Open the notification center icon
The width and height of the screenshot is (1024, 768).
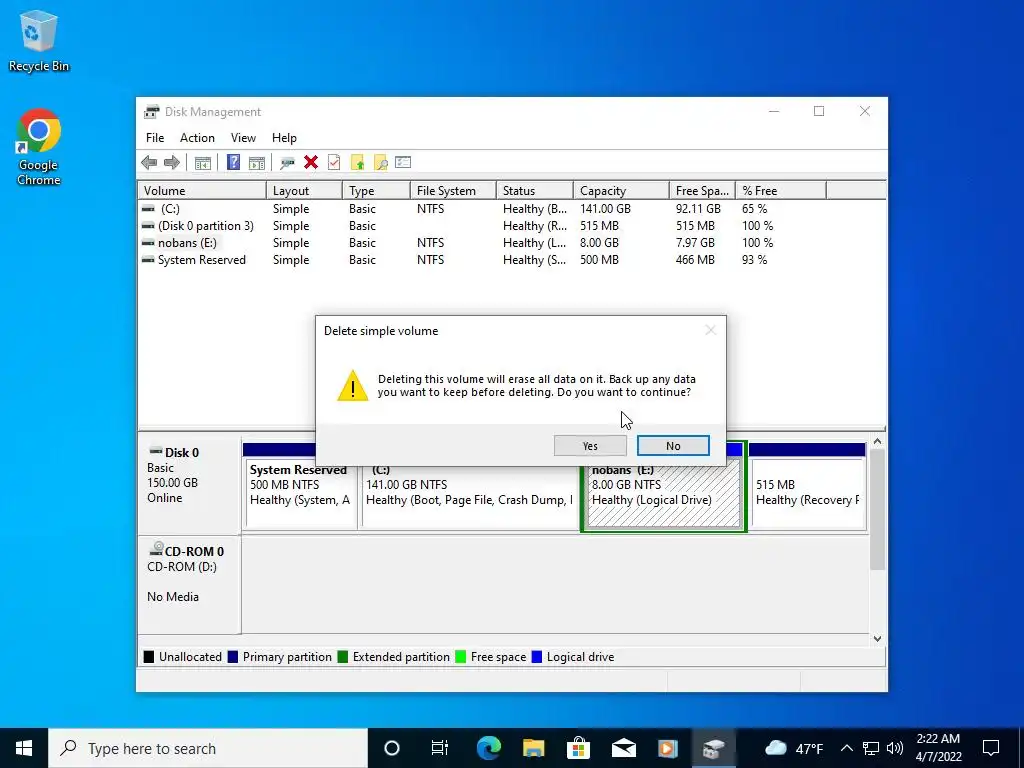[991, 748]
